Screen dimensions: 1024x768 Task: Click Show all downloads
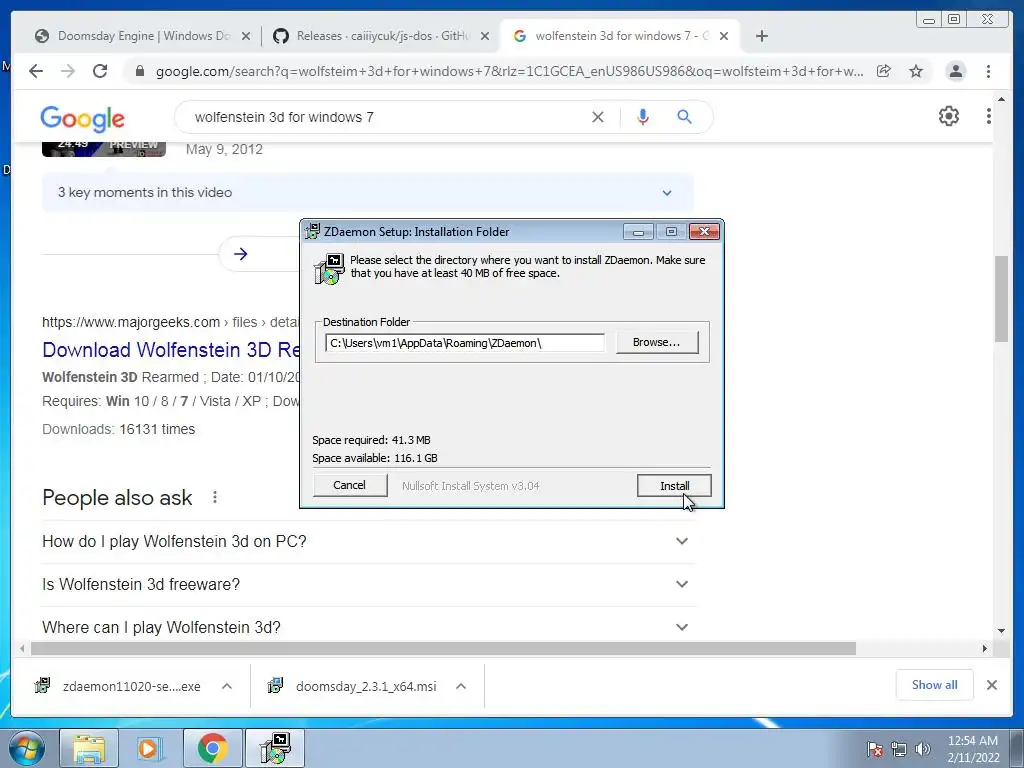pos(935,685)
